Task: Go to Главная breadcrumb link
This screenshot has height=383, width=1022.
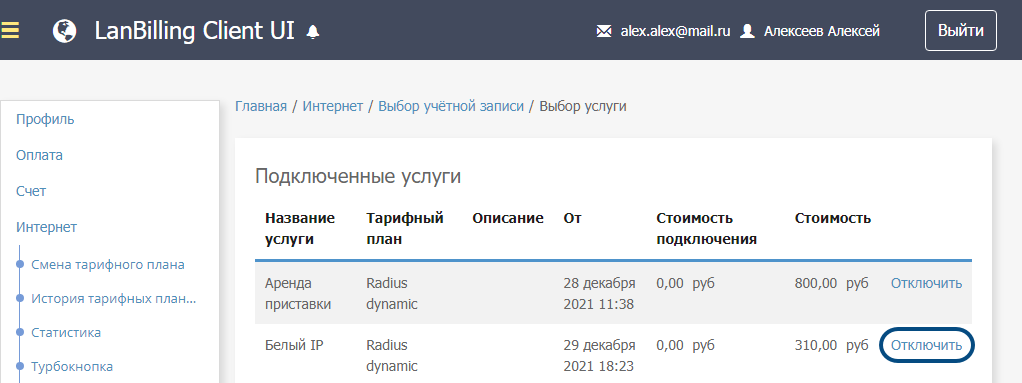Action: coord(261,106)
